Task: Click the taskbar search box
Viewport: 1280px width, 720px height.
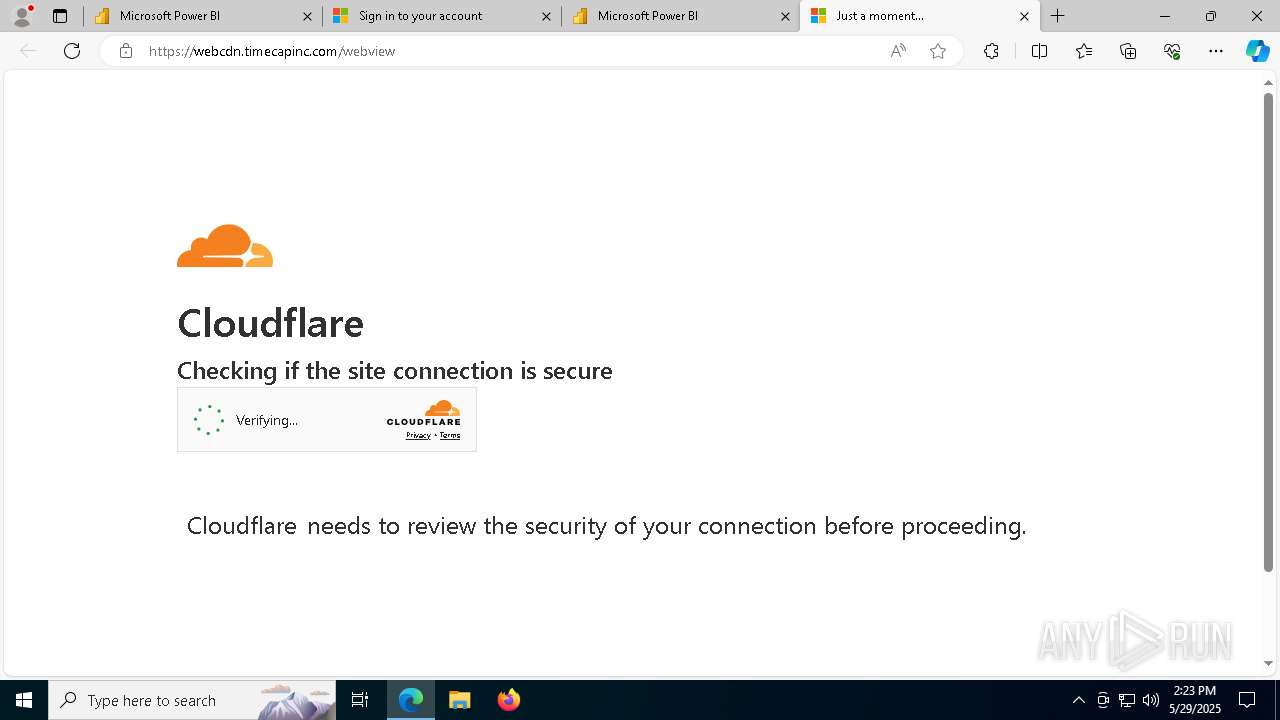Action: 192,700
